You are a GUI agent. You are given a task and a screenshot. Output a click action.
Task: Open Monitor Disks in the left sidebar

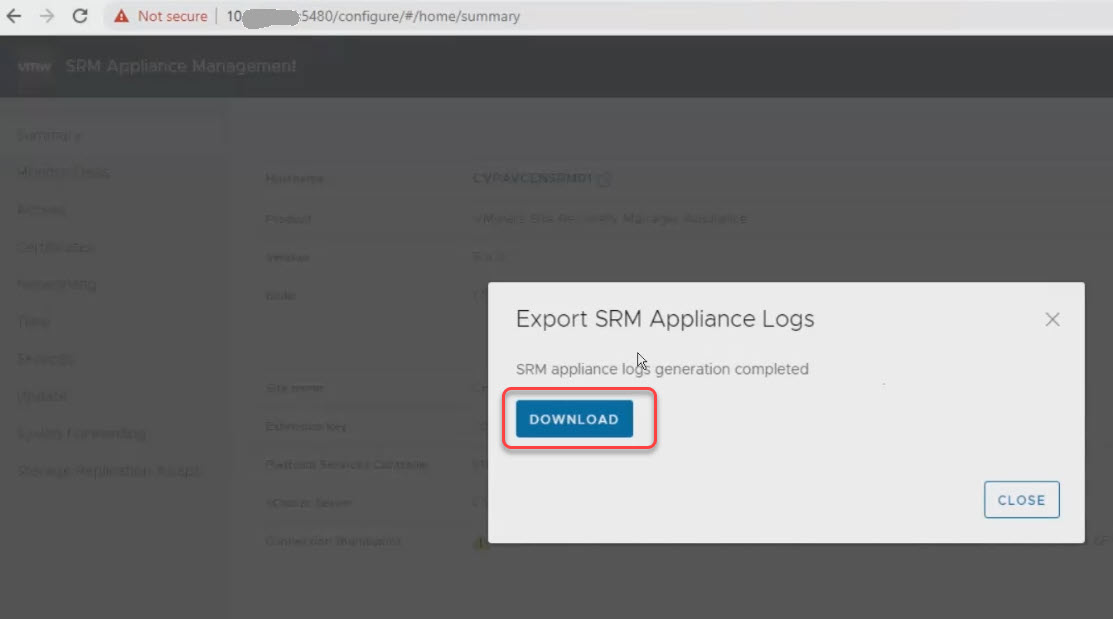coord(63,172)
